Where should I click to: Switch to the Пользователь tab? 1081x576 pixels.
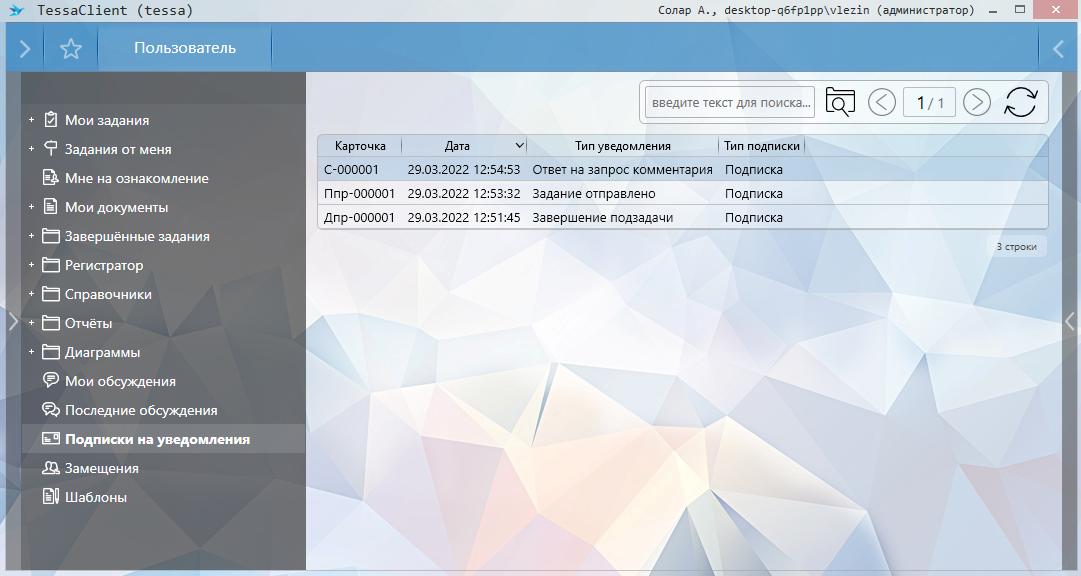tap(185, 48)
